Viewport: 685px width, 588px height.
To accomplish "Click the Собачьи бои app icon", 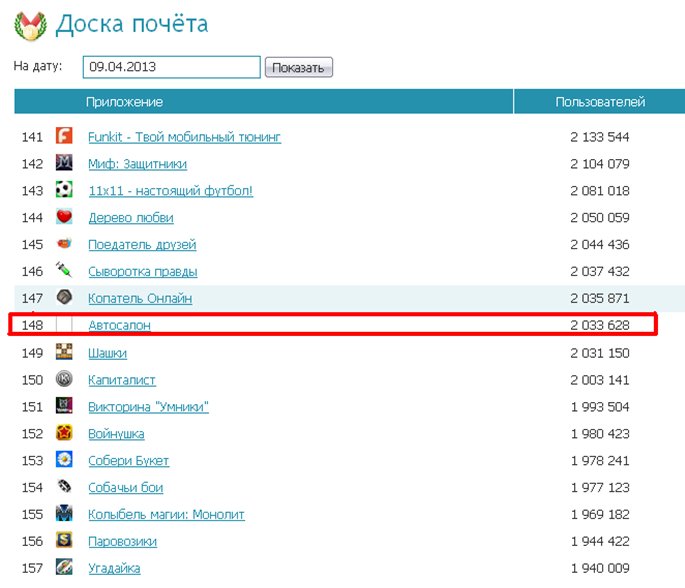I will coord(64,487).
